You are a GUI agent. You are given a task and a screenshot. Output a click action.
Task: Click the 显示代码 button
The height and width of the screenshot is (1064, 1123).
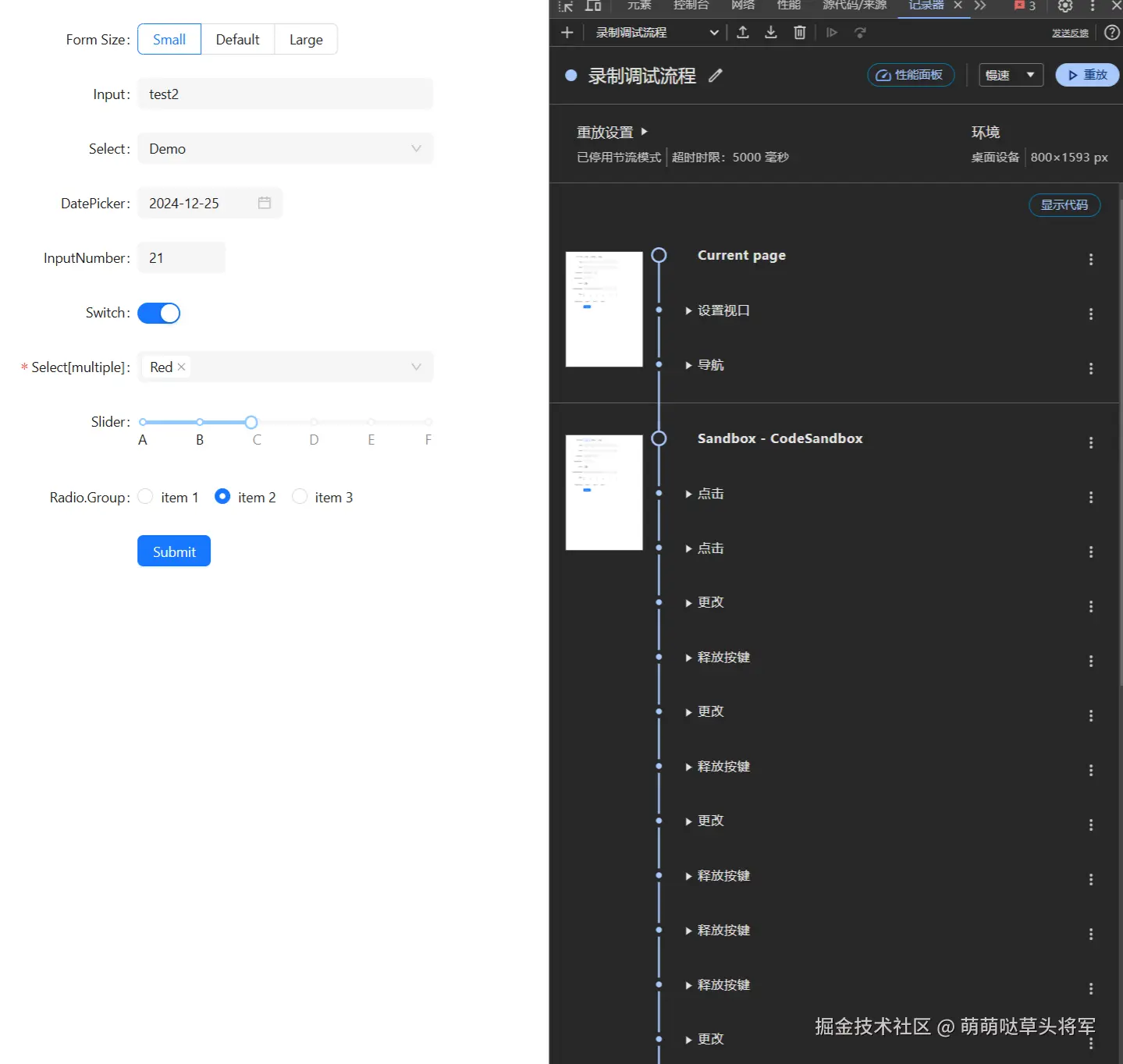click(x=1064, y=204)
